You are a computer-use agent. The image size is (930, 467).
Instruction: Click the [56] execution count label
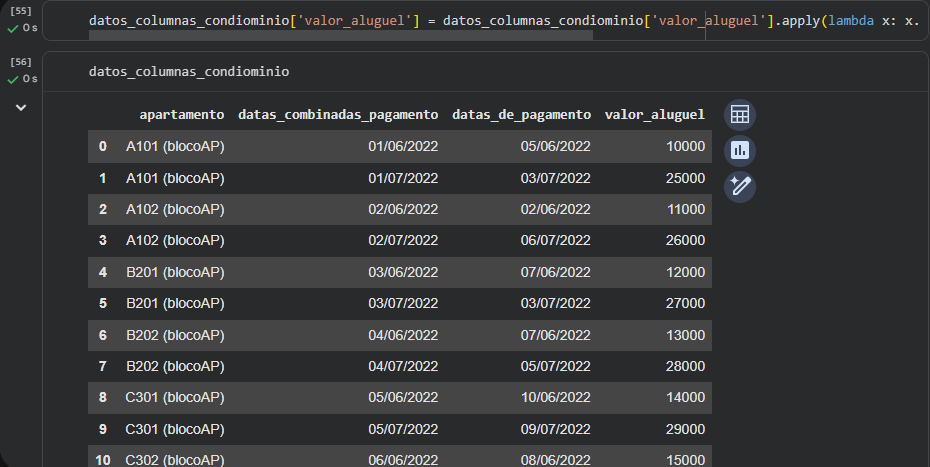(x=20, y=62)
